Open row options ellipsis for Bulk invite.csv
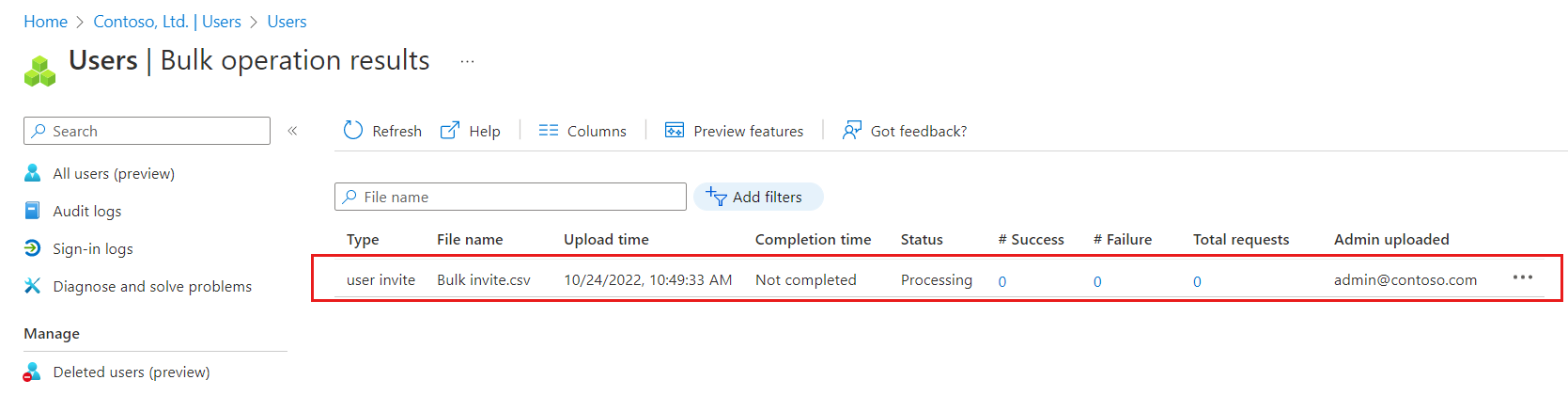This screenshot has width=1568, height=396. point(1523,277)
